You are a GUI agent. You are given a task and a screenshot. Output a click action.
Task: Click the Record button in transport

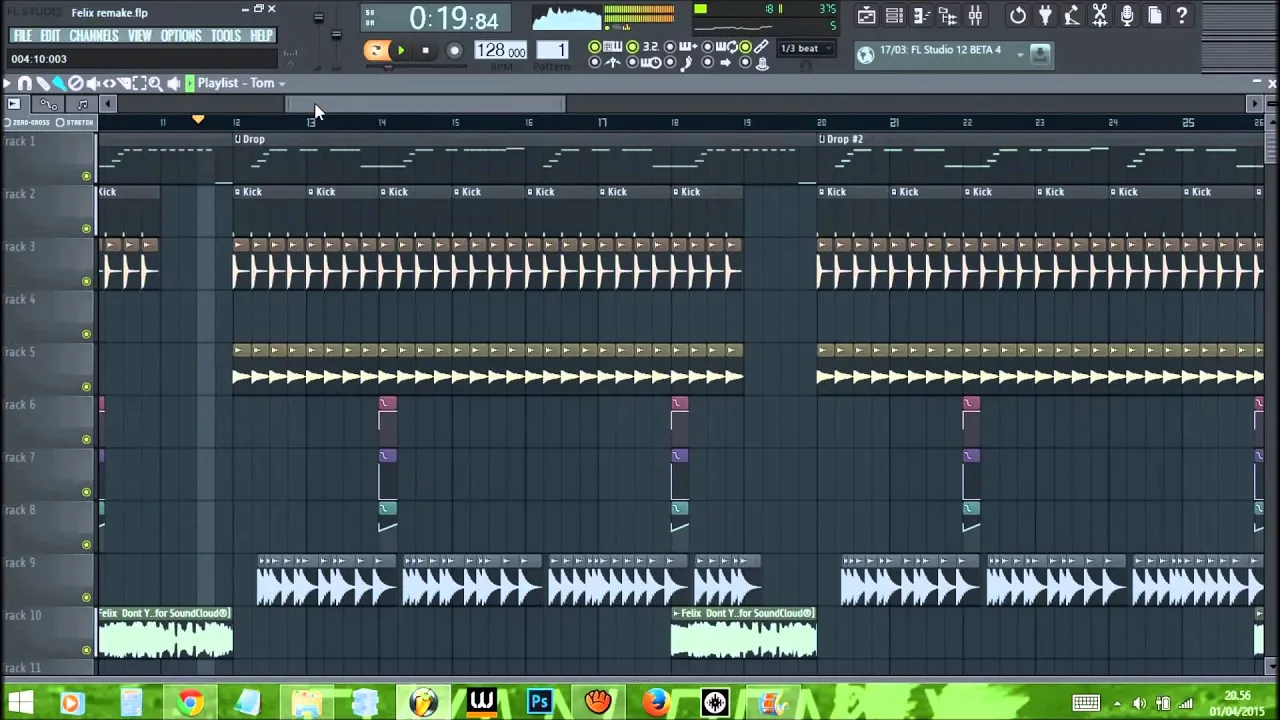click(x=454, y=50)
